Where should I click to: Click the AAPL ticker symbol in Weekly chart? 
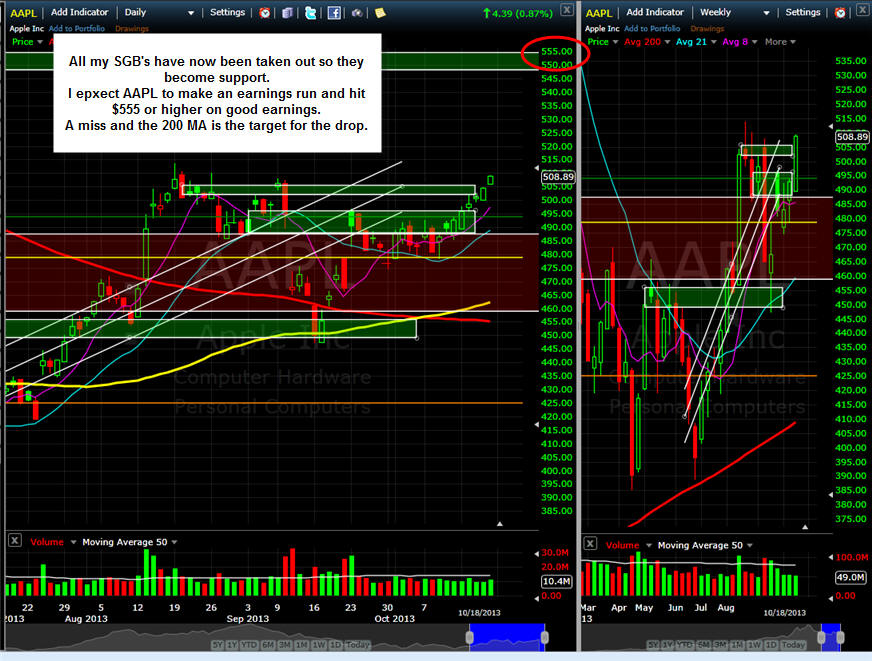(599, 13)
